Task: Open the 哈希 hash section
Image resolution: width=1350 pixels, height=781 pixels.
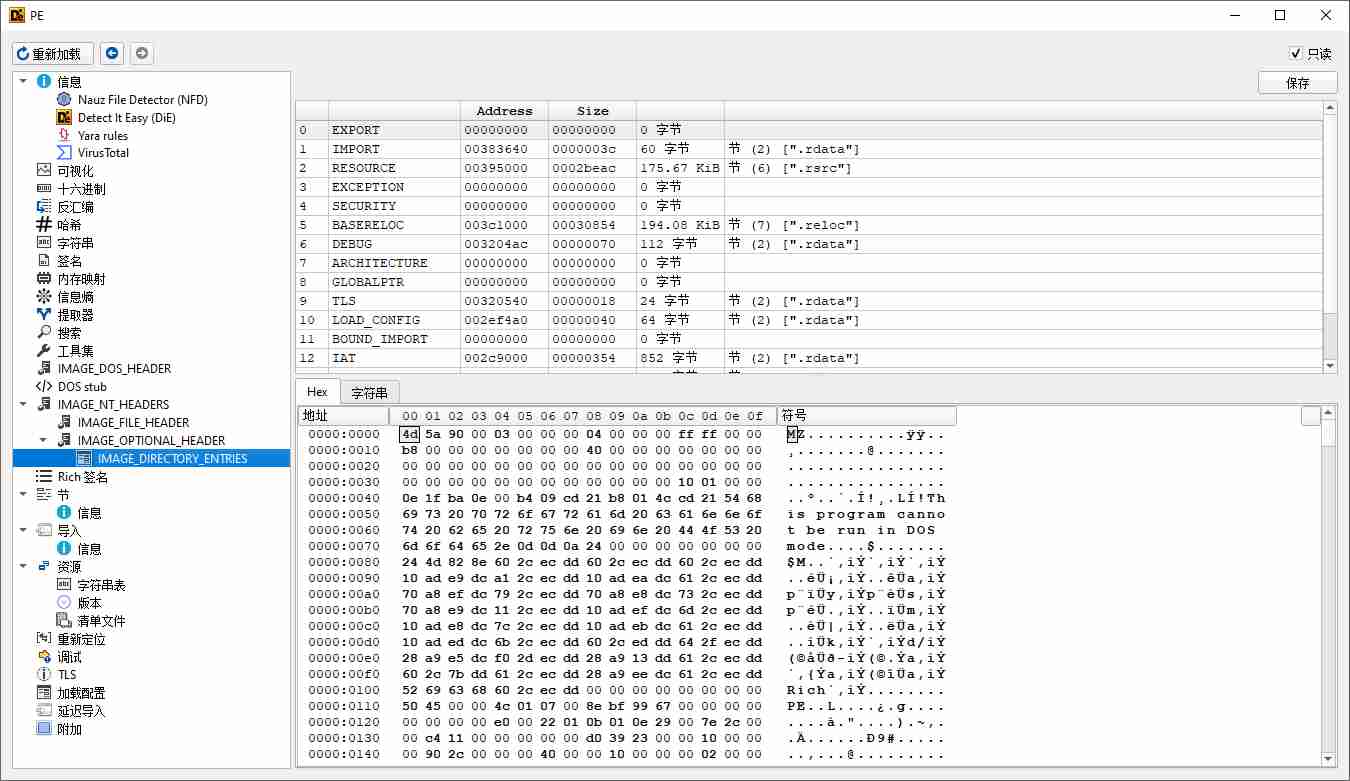Action: click(x=69, y=225)
